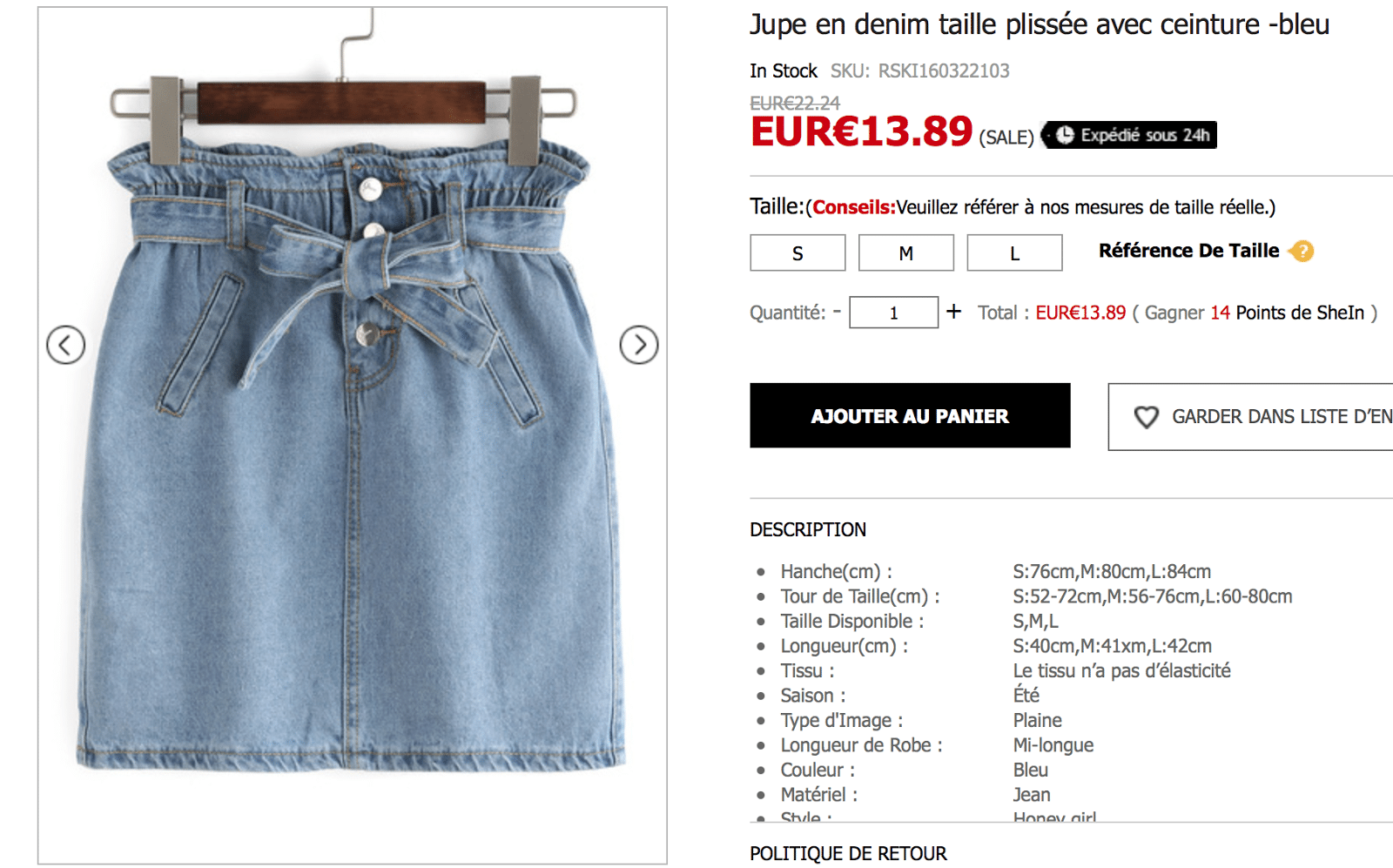This screenshot has height=868, width=1393.
Task: Click the Conseils red text link
Action: pyautogui.click(x=853, y=207)
